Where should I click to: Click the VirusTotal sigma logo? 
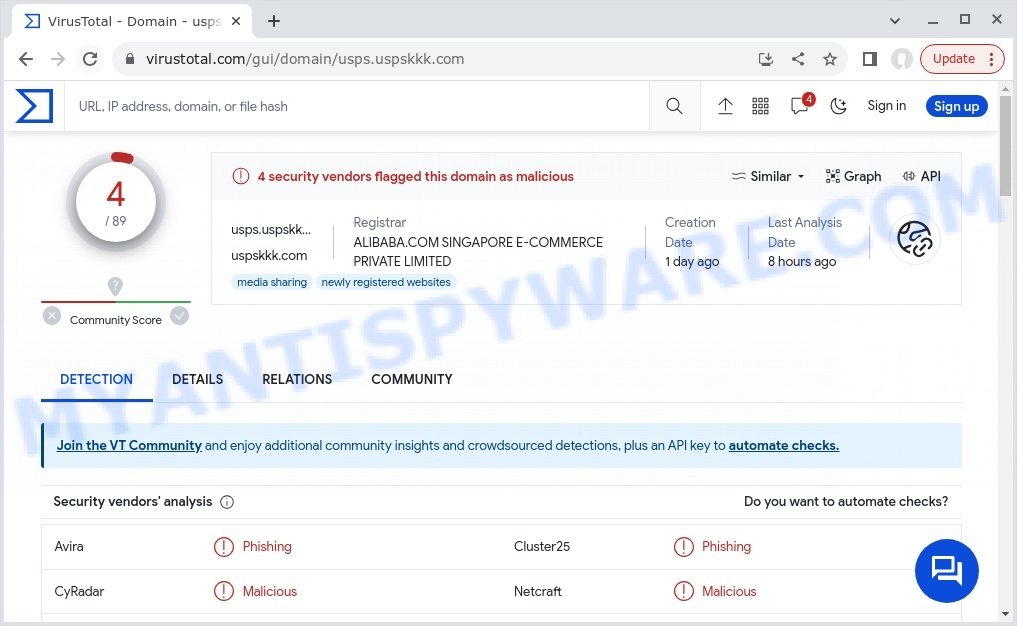[34, 106]
